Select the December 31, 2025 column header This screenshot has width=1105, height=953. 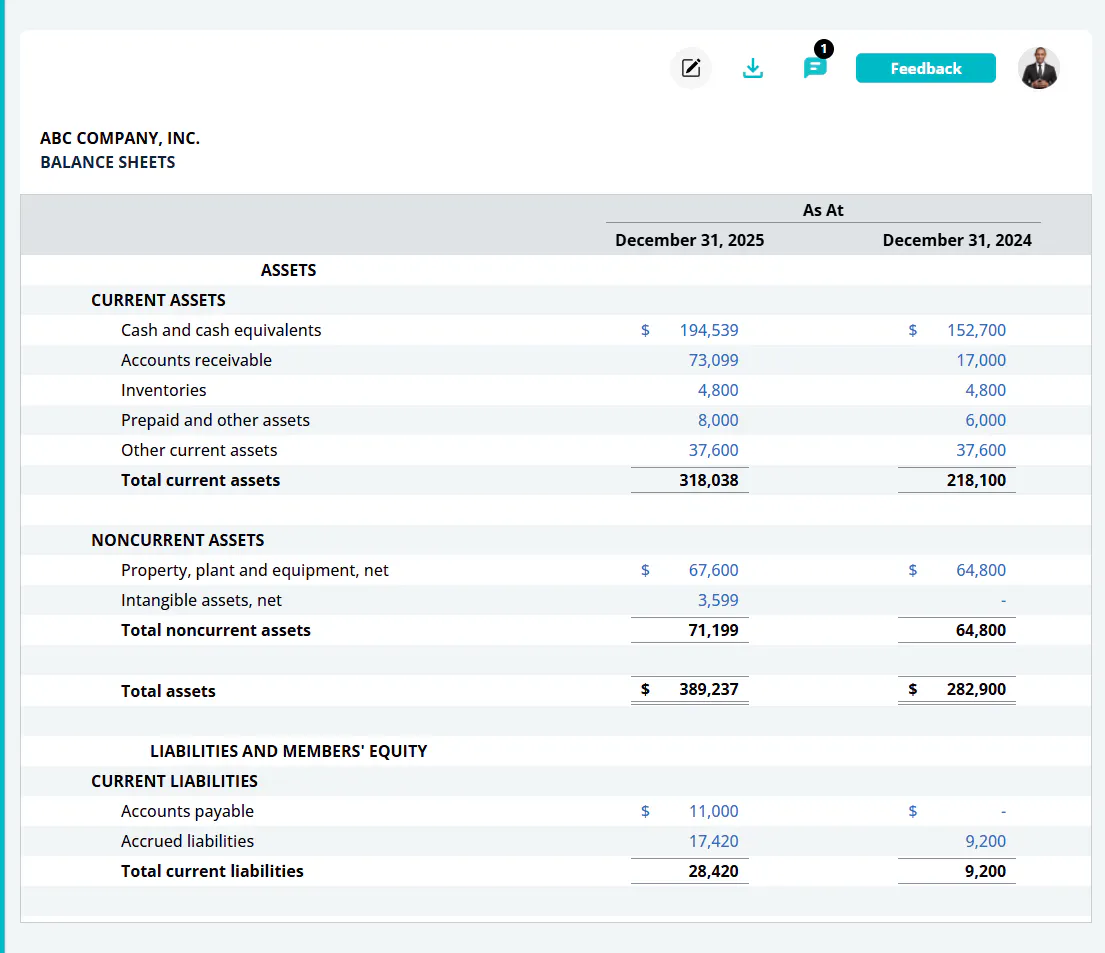click(x=689, y=240)
